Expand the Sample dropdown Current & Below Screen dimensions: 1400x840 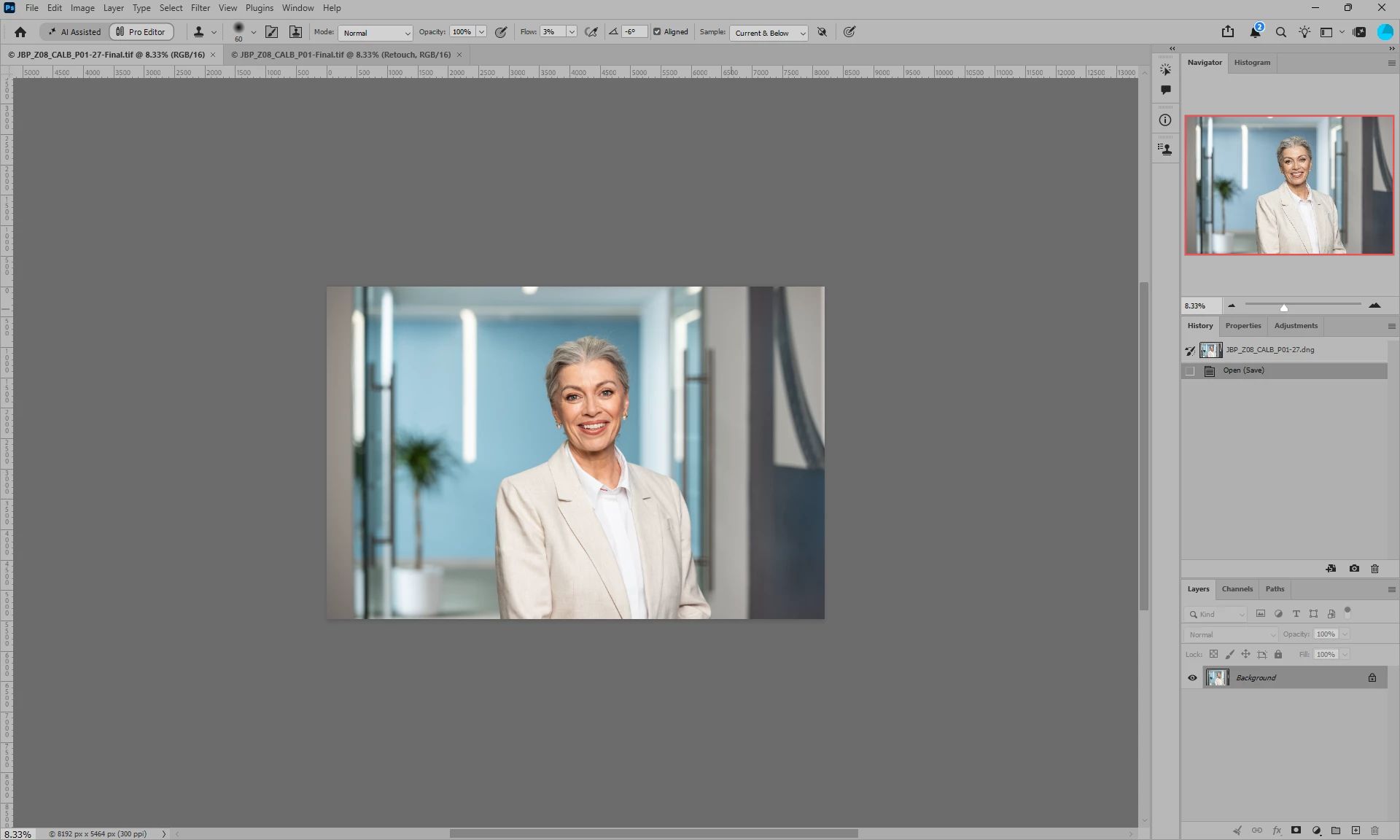pos(769,33)
